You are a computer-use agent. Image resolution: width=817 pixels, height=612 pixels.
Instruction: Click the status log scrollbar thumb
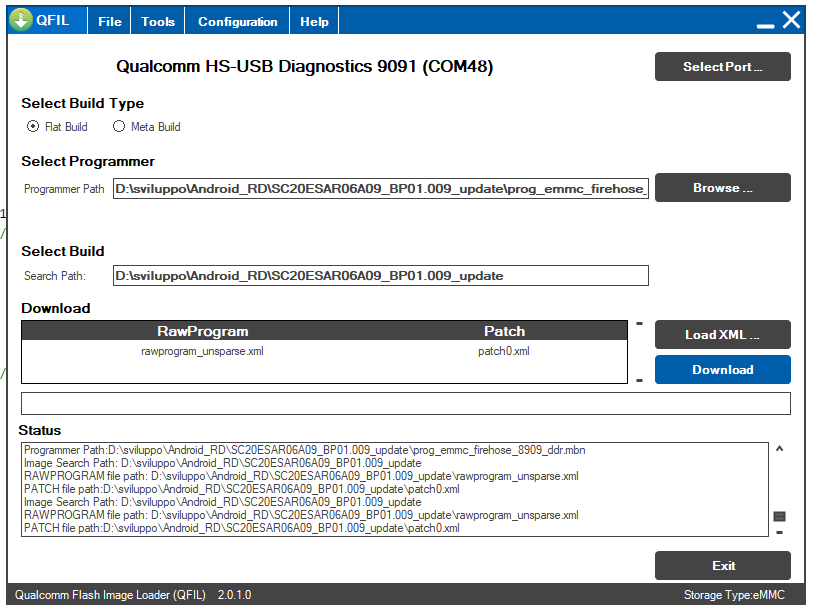(780, 516)
